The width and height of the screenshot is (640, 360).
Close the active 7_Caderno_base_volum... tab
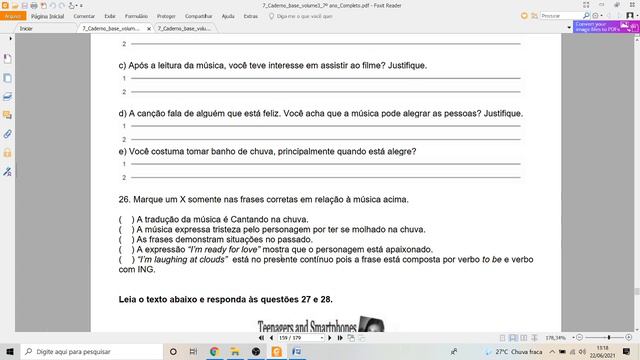pos(149,29)
